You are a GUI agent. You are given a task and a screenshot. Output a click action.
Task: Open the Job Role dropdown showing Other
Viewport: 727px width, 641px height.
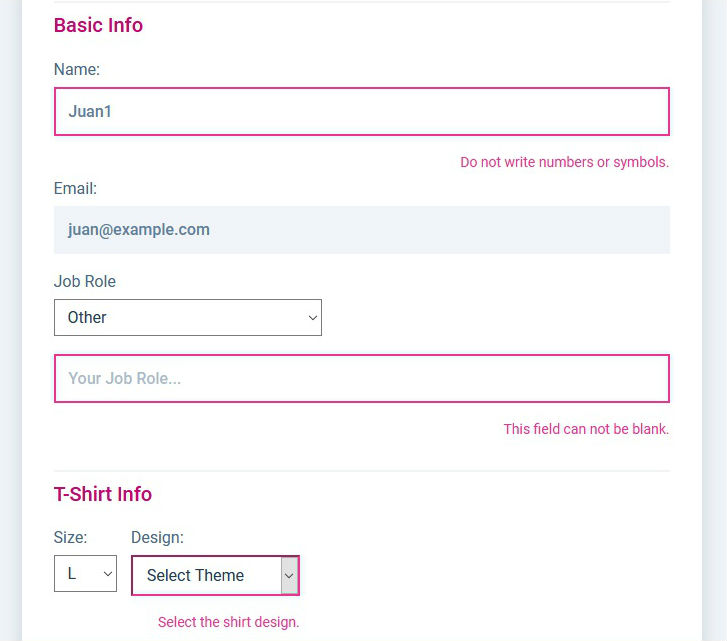[x=187, y=318]
